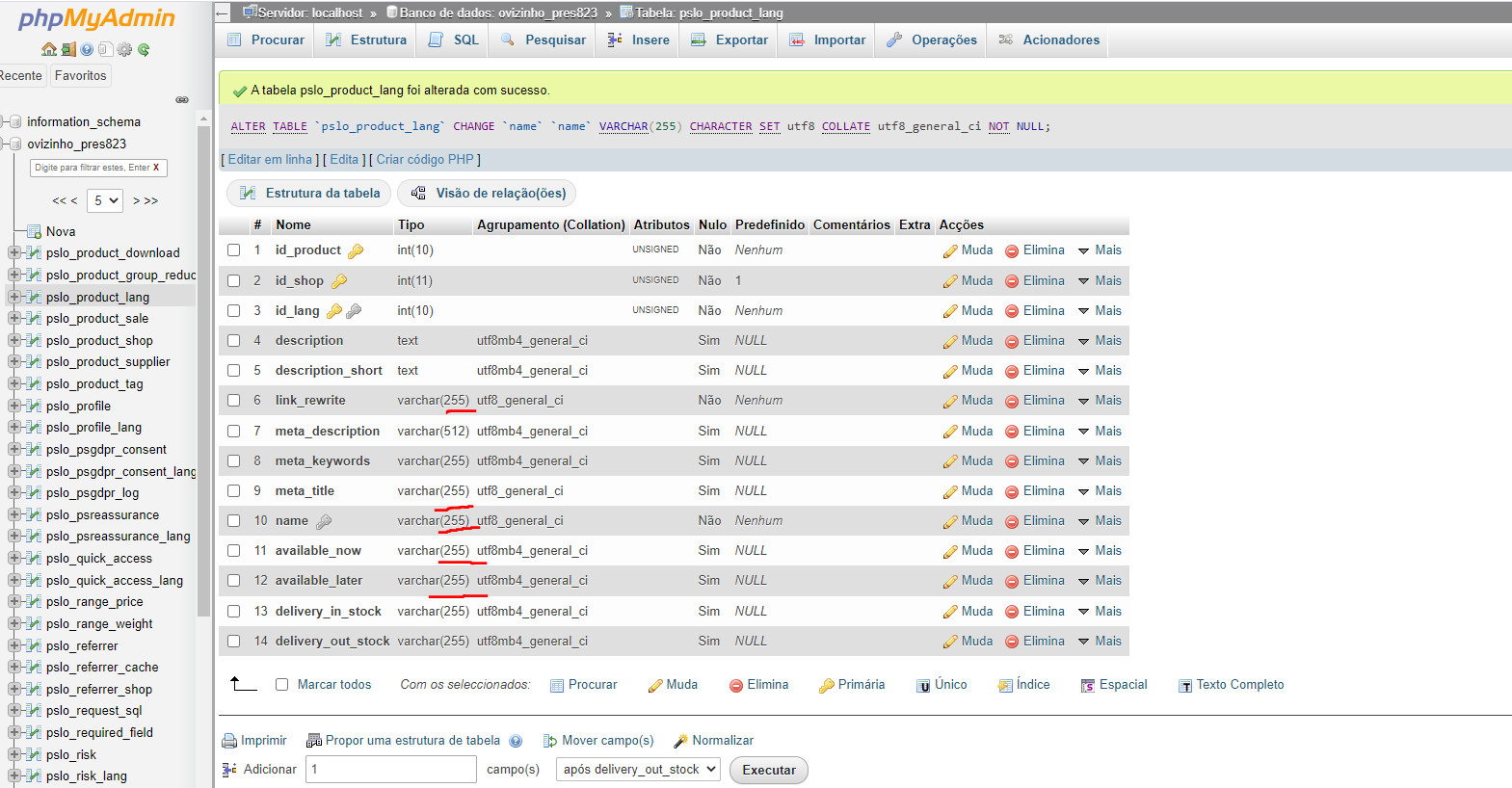The height and width of the screenshot is (788, 1512).
Task: Click the Primária key icon in bulk actions
Action: pyautogui.click(x=827, y=686)
